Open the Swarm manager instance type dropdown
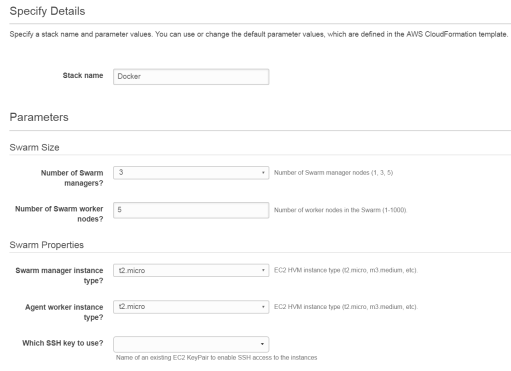The height and width of the screenshot is (371, 511). click(191, 270)
